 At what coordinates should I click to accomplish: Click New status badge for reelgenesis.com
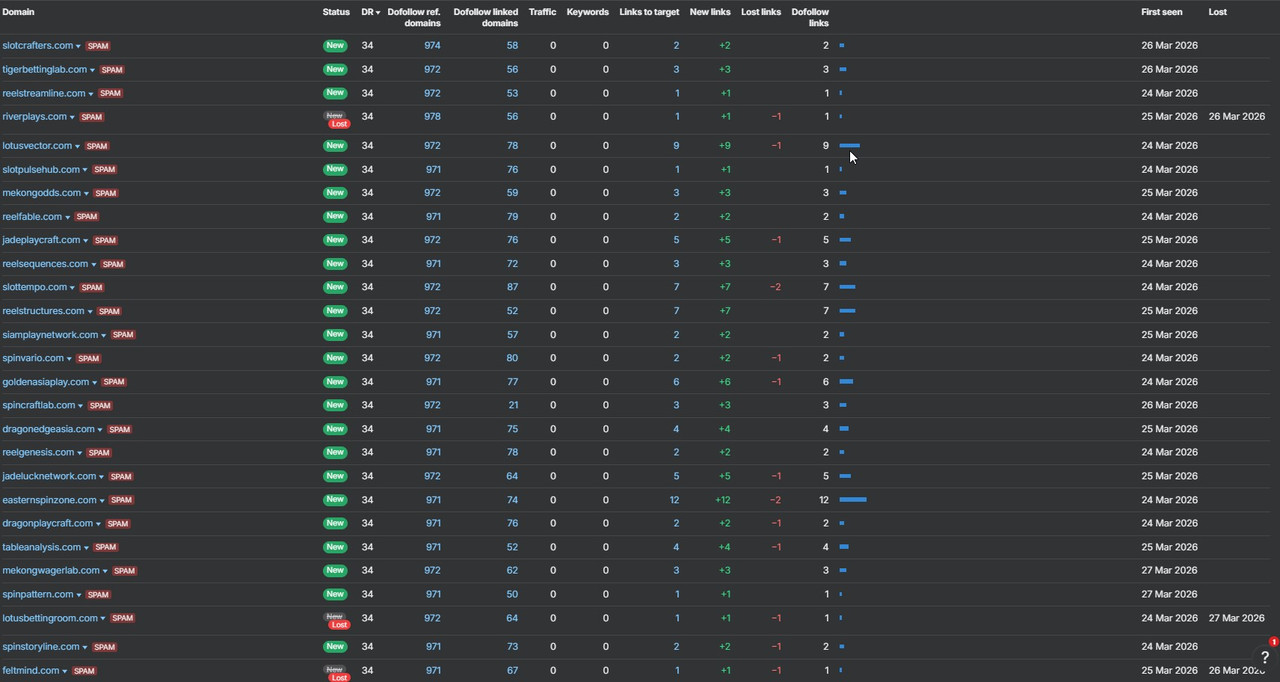pyautogui.click(x=335, y=453)
